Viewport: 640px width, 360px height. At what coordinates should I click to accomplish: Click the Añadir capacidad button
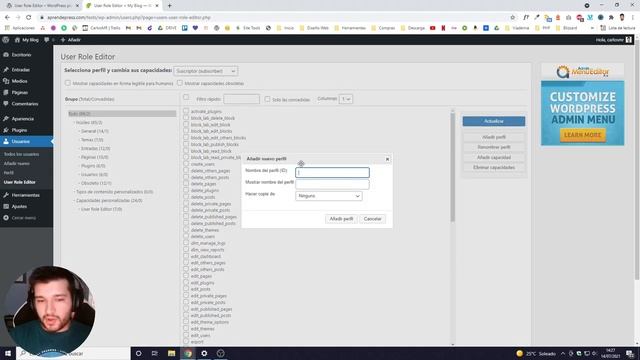(x=494, y=157)
